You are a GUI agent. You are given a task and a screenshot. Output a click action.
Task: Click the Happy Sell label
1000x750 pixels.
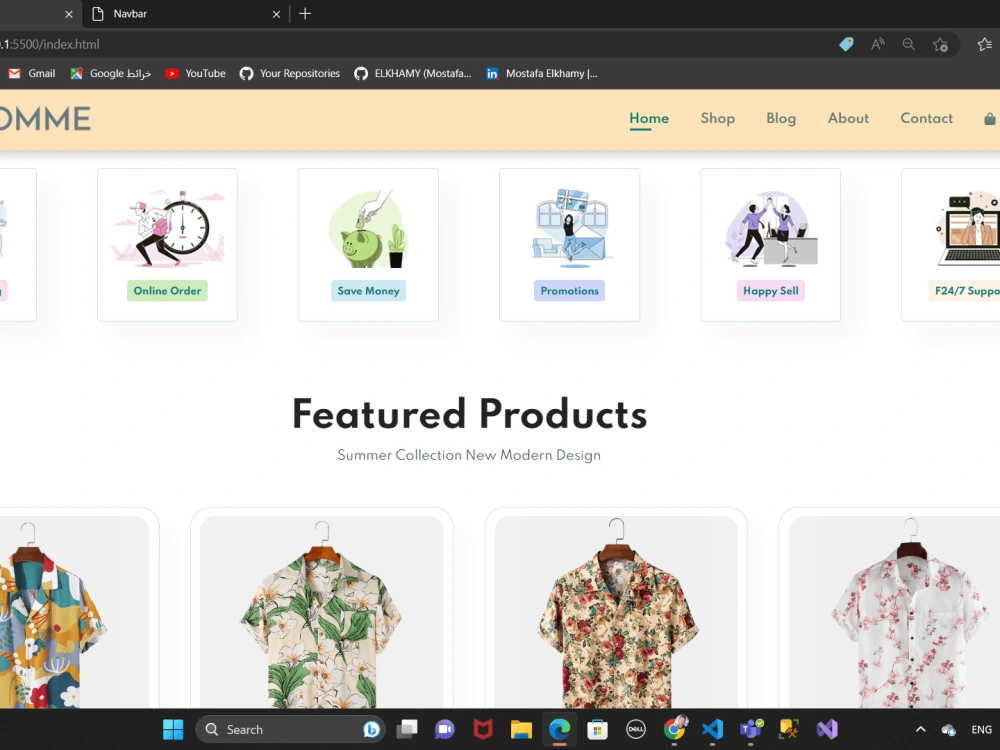(770, 291)
